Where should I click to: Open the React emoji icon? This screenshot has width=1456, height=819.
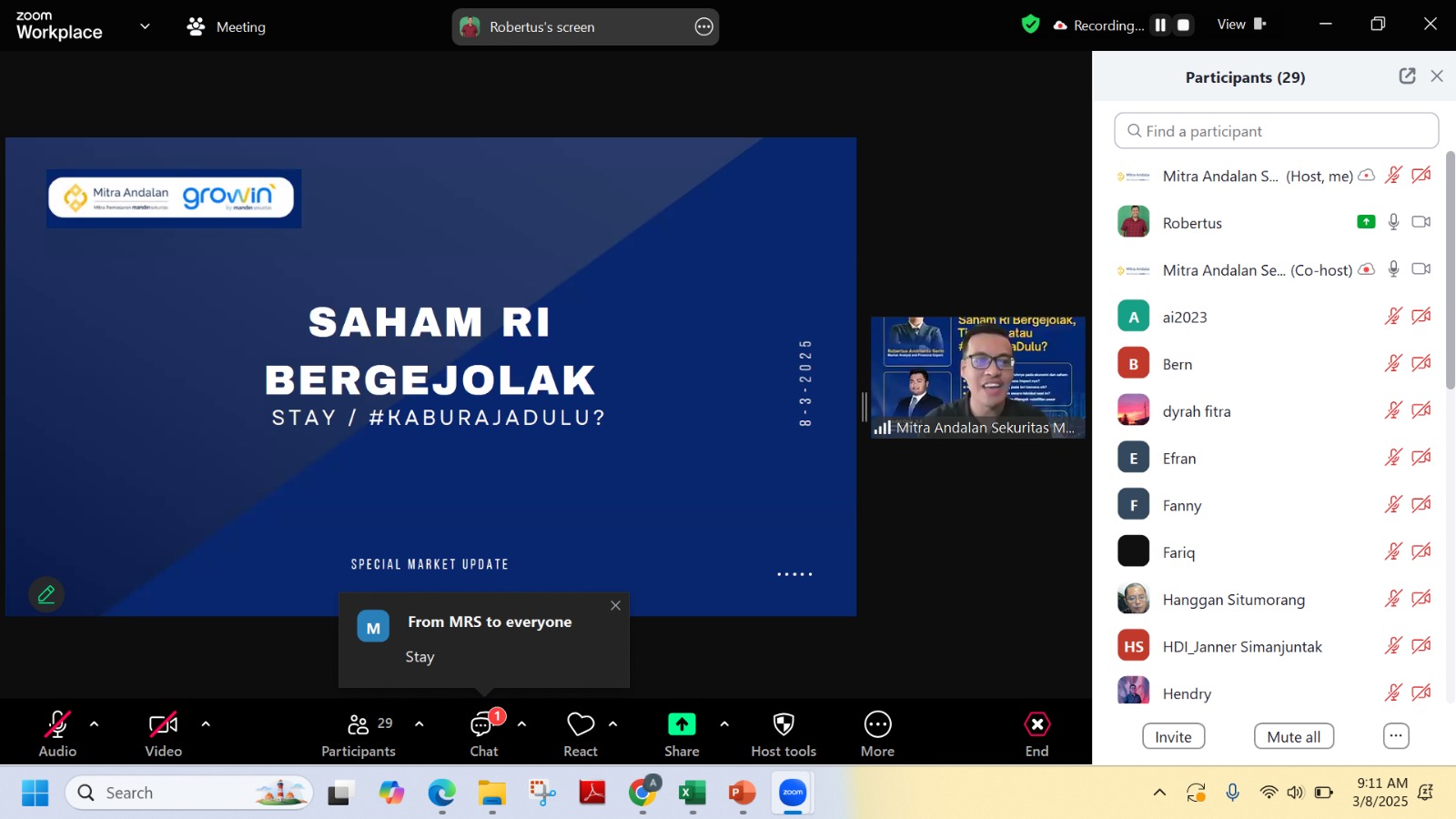pyautogui.click(x=581, y=725)
